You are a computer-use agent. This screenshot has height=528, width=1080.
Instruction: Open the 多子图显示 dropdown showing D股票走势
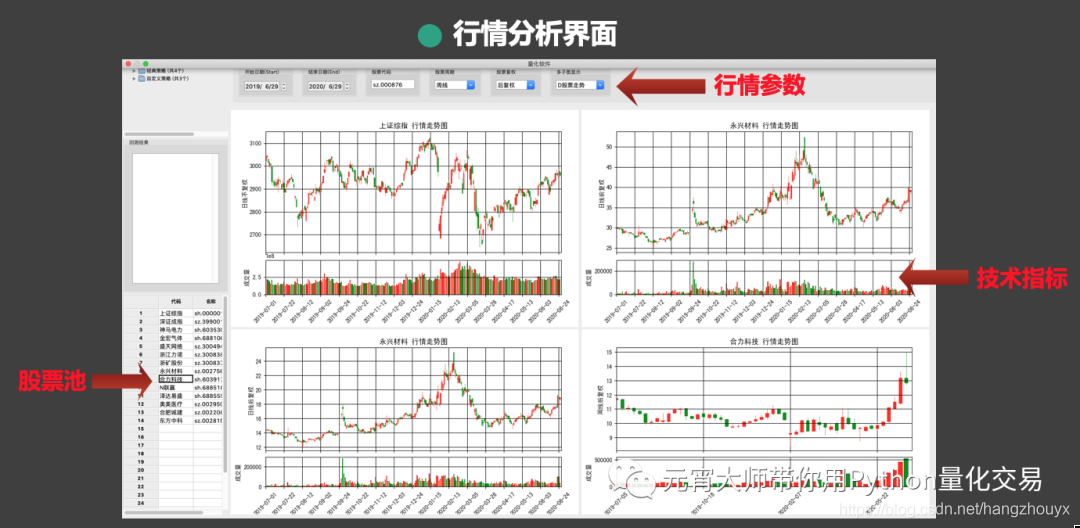point(580,85)
